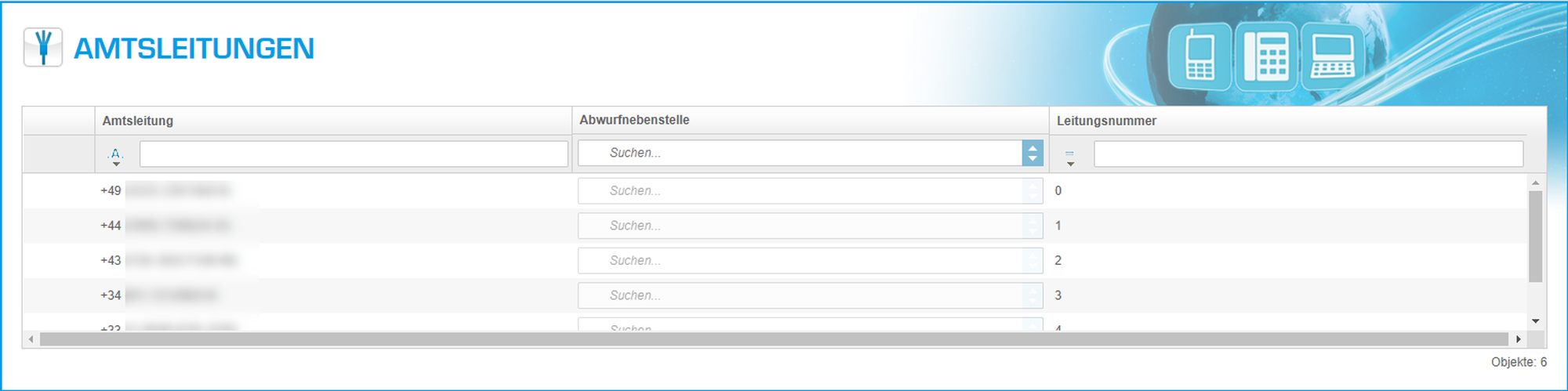1568x391 pixels.
Task: Click the laptop softphone icon in header
Action: tap(1332, 56)
